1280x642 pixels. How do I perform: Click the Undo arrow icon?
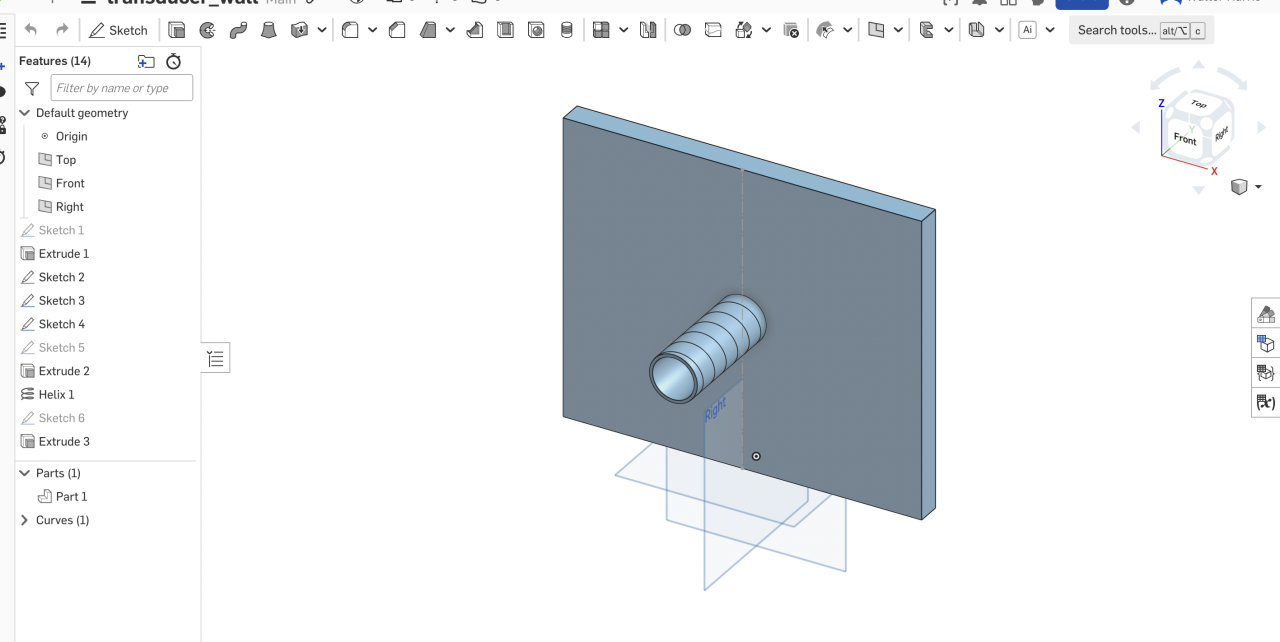point(31,30)
